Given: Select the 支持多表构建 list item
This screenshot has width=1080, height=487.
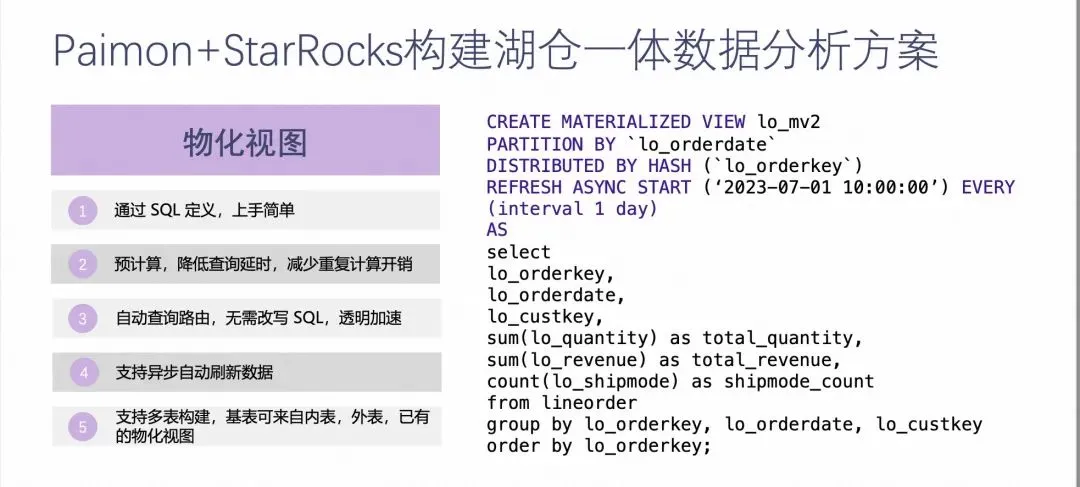Looking at the screenshot, I should [x=245, y=426].
